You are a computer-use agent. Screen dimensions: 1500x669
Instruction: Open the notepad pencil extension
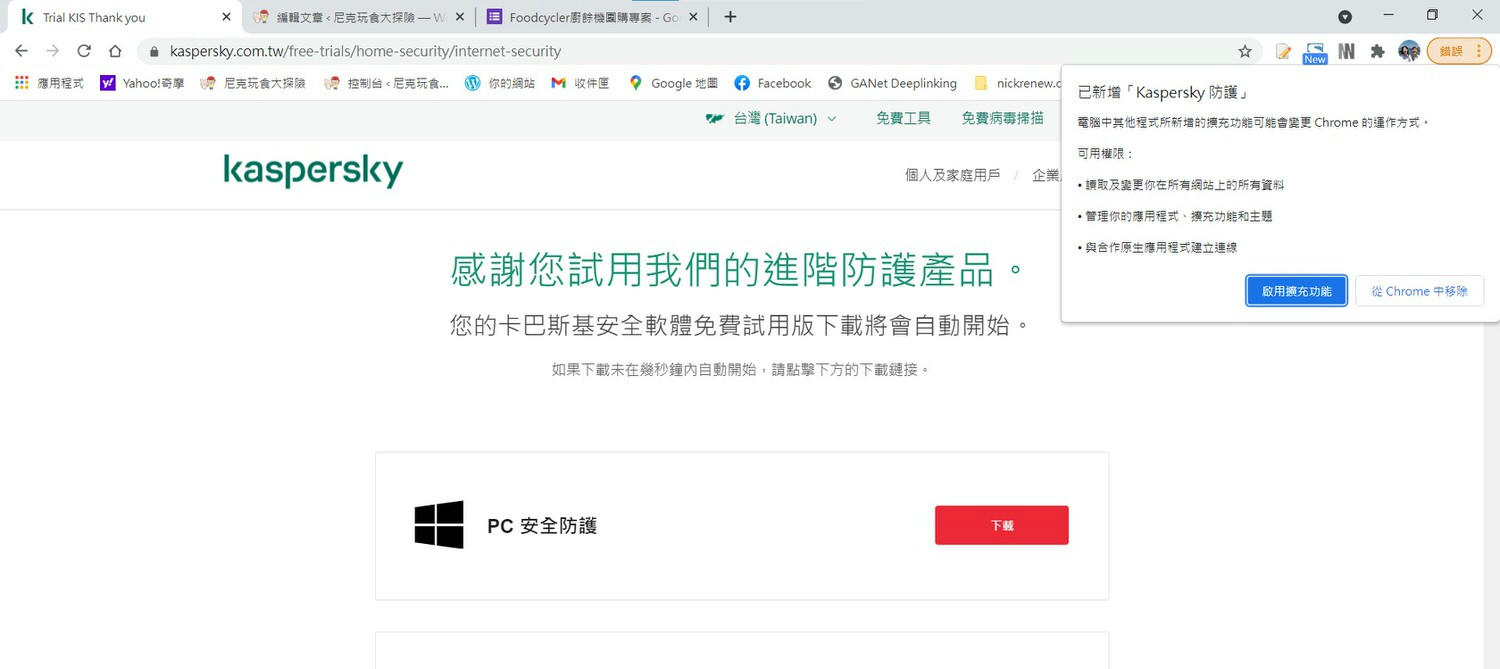1283,51
